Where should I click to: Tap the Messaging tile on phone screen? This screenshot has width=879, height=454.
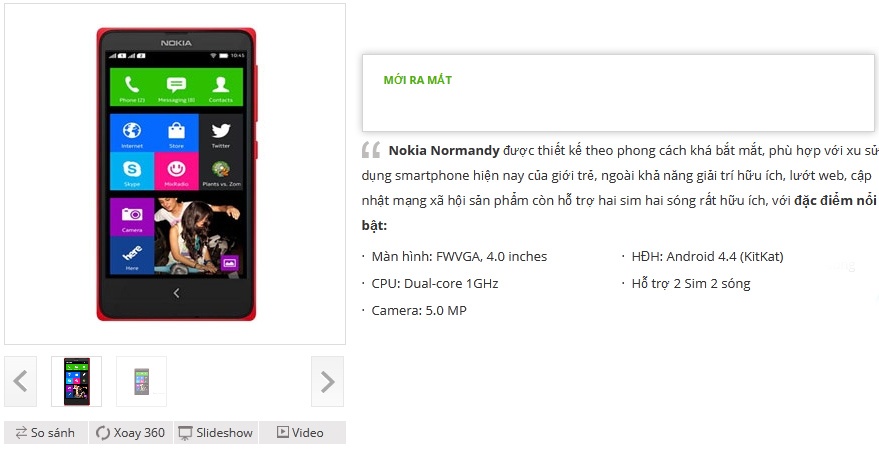[x=176, y=87]
